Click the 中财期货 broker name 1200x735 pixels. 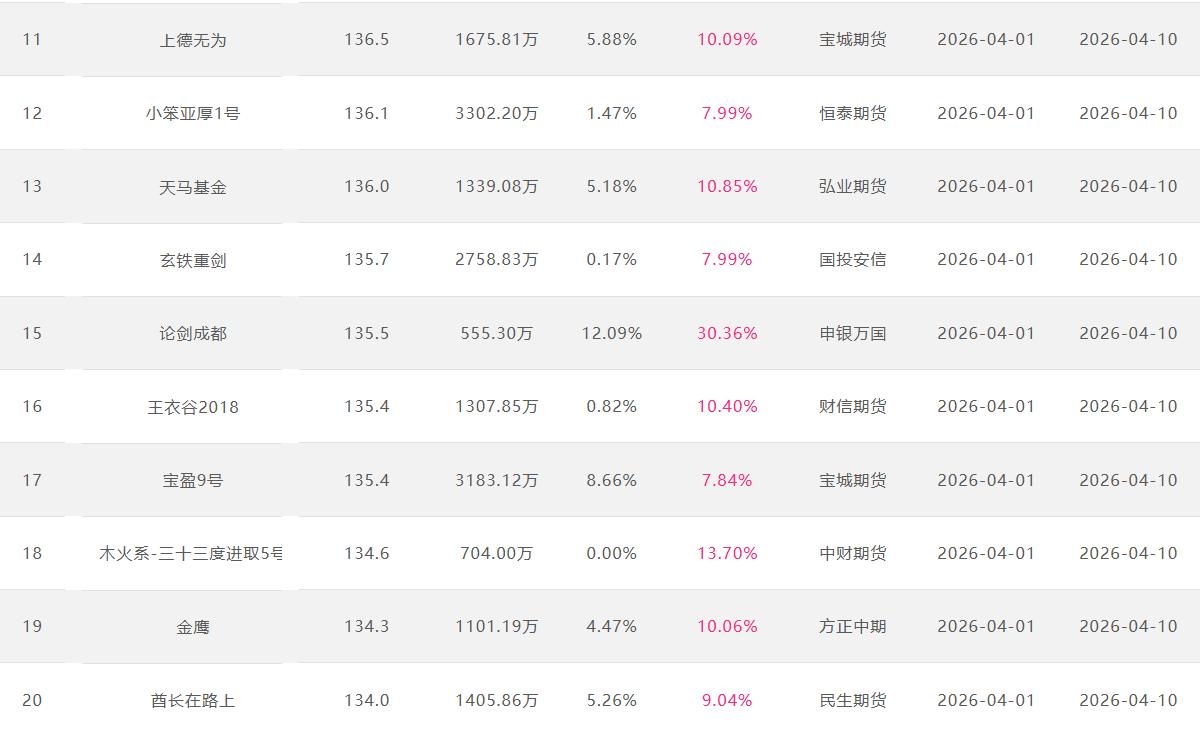[x=852, y=553]
